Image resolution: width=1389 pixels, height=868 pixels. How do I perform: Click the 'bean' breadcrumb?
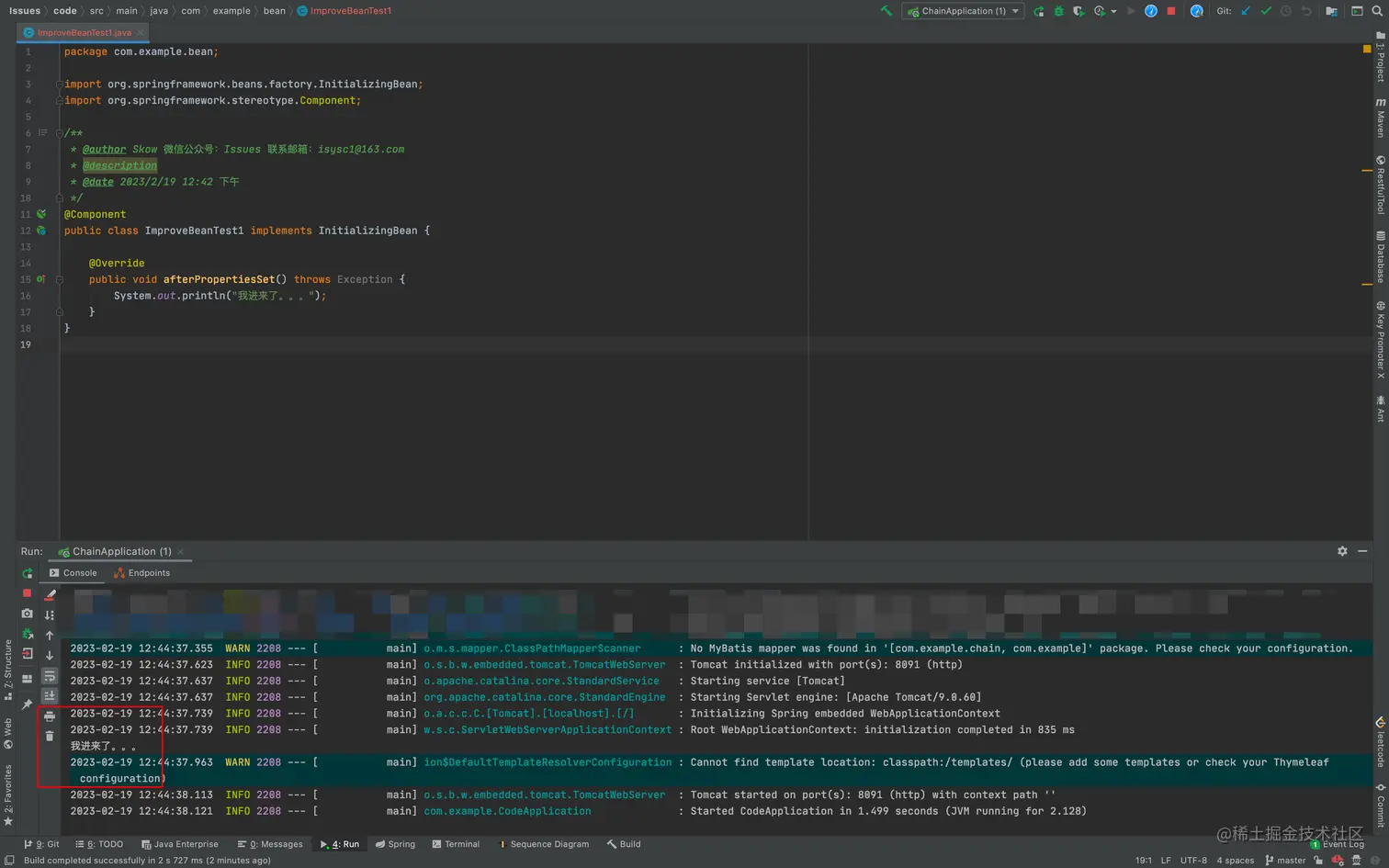[274, 11]
